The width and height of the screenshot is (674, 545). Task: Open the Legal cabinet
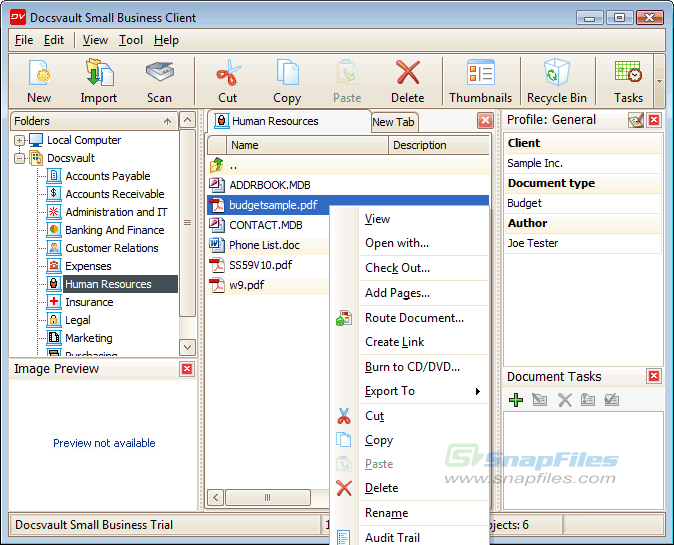click(x=77, y=320)
